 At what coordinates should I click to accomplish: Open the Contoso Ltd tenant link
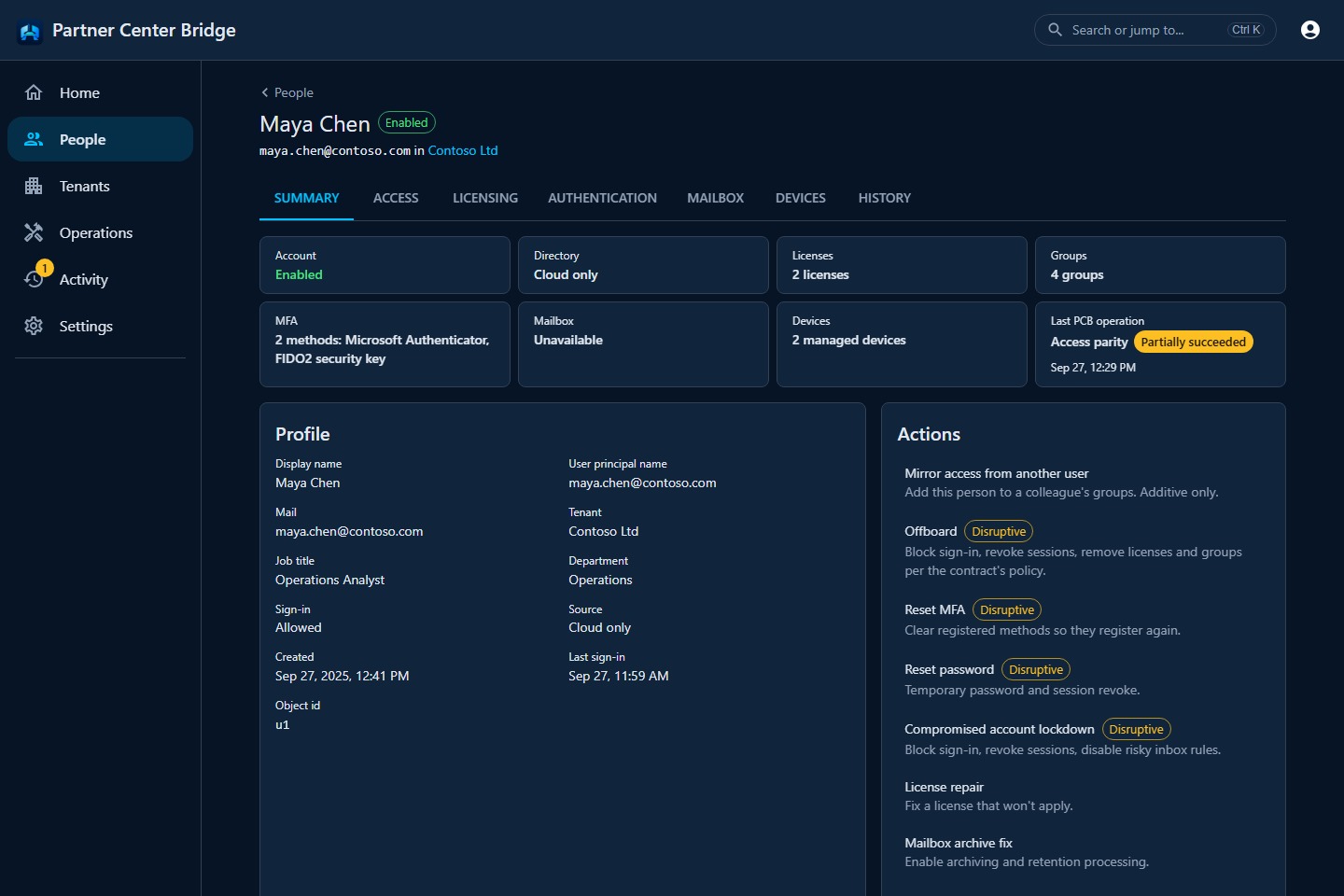(463, 150)
